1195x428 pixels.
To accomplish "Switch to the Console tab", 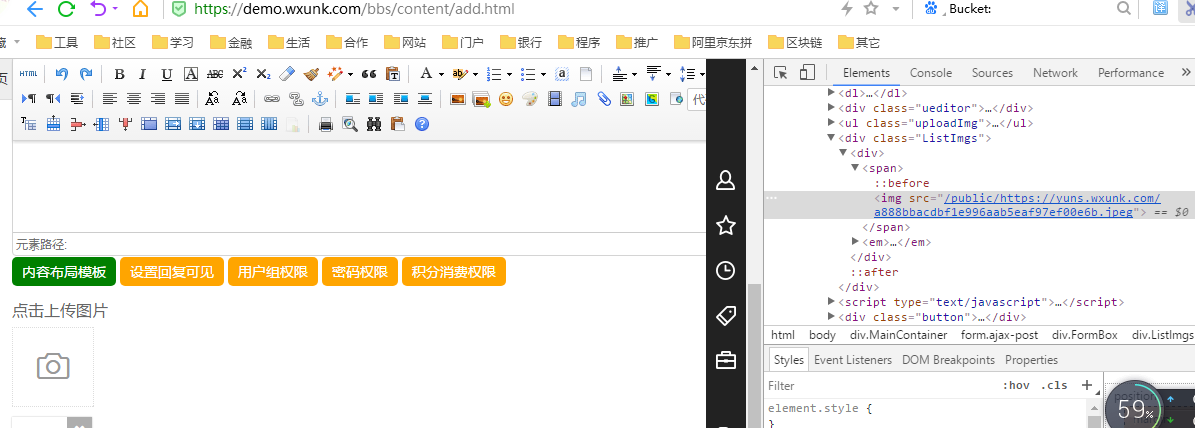I will [x=930, y=73].
